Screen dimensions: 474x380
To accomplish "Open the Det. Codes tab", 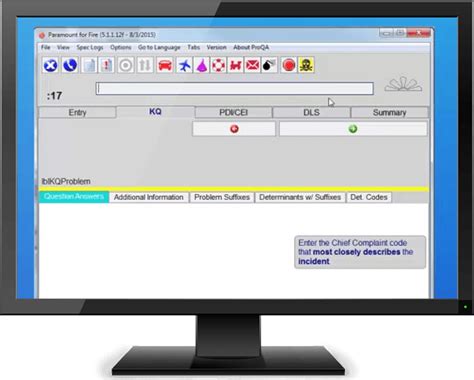I will point(369,197).
